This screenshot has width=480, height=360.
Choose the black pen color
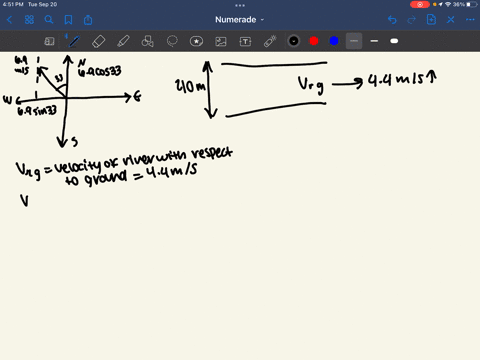click(x=294, y=41)
